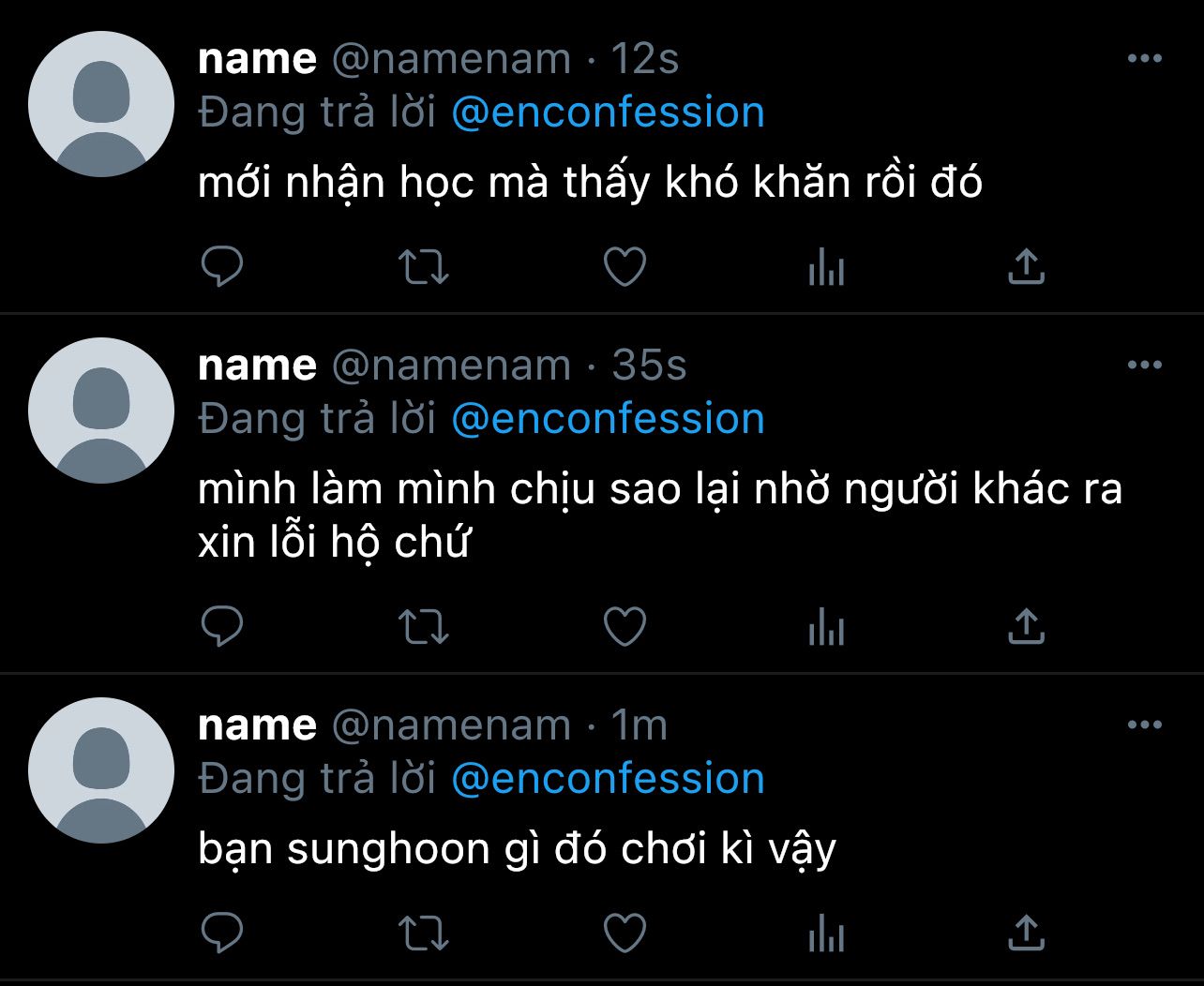Image resolution: width=1204 pixels, height=986 pixels.
Task: Open @enconfession link in 12s tweet
Action: [608, 112]
